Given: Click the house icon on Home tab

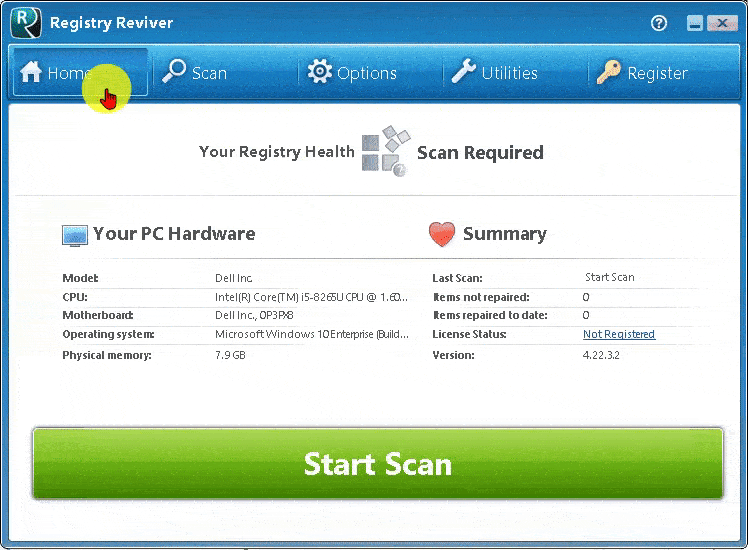Looking at the screenshot, I should pyautogui.click(x=31, y=73).
